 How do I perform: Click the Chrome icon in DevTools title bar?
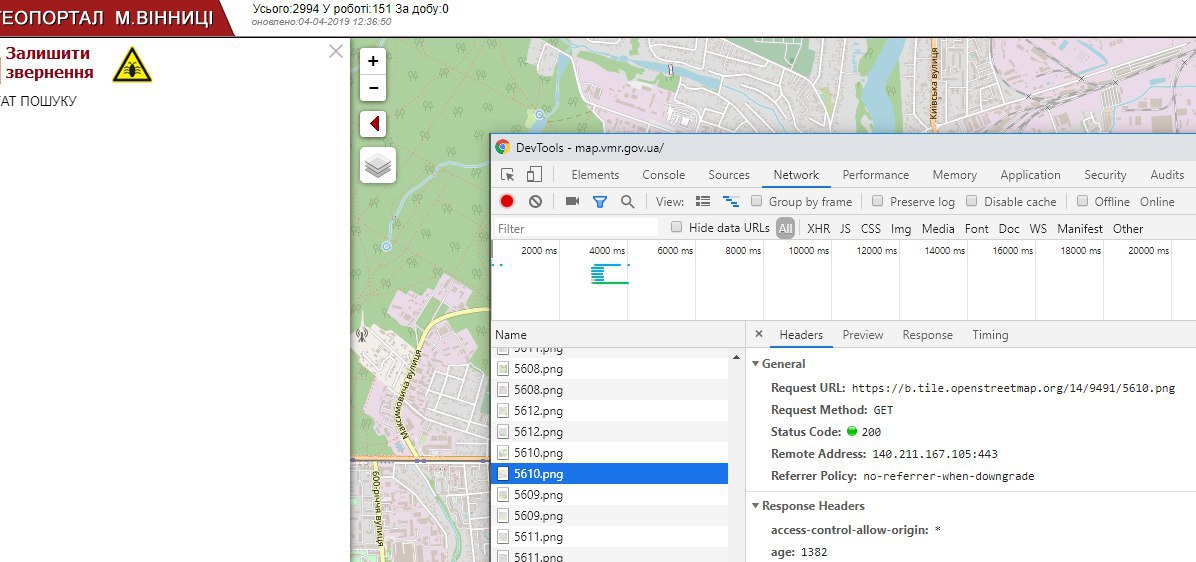(x=502, y=147)
